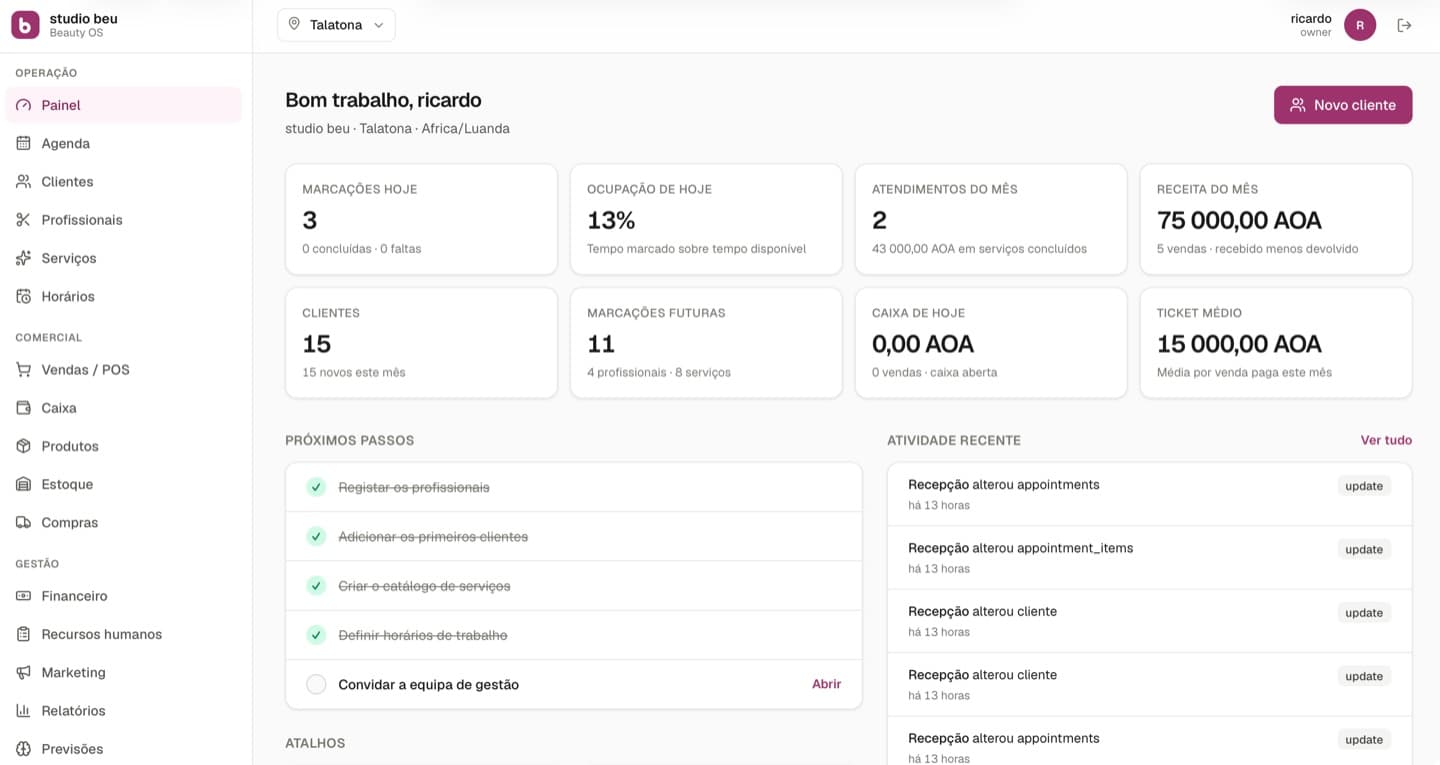Toggle the 'Criar o catálogo de serviços' checkmark
Screen dimensions: 1440x765
316,585
